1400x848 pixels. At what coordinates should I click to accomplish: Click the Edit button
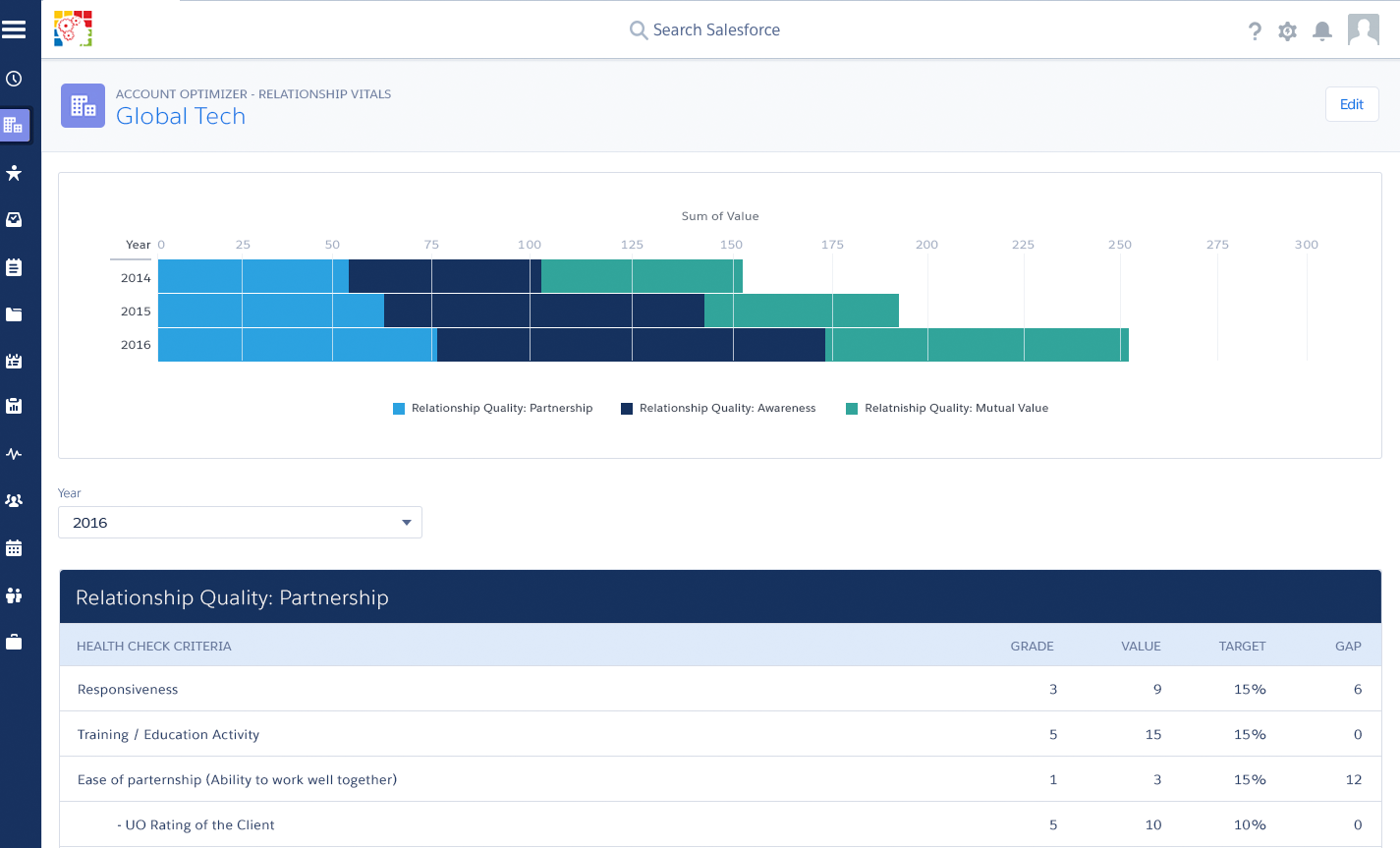pos(1352,104)
